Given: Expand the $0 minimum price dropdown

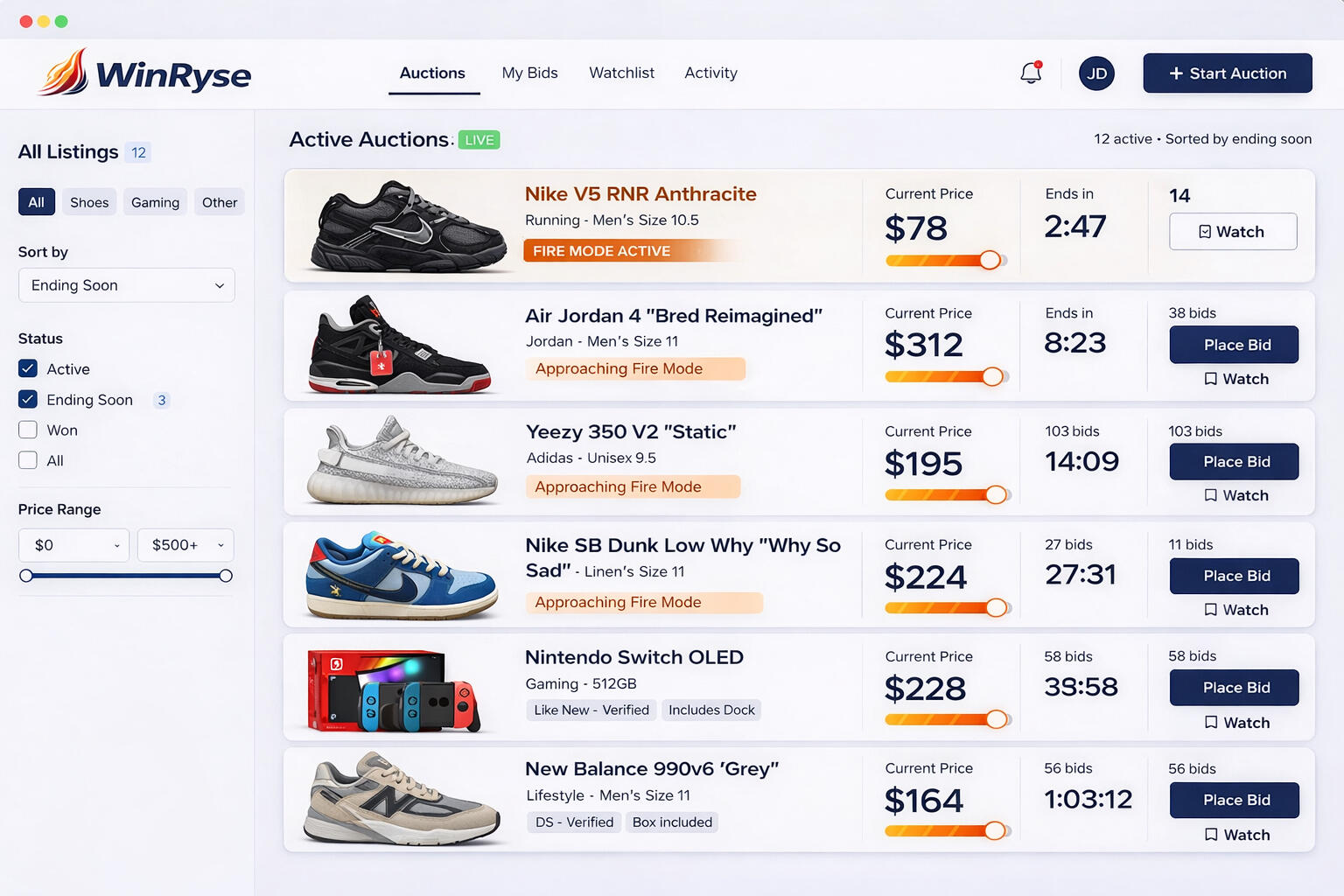Looking at the screenshot, I should 74,545.
